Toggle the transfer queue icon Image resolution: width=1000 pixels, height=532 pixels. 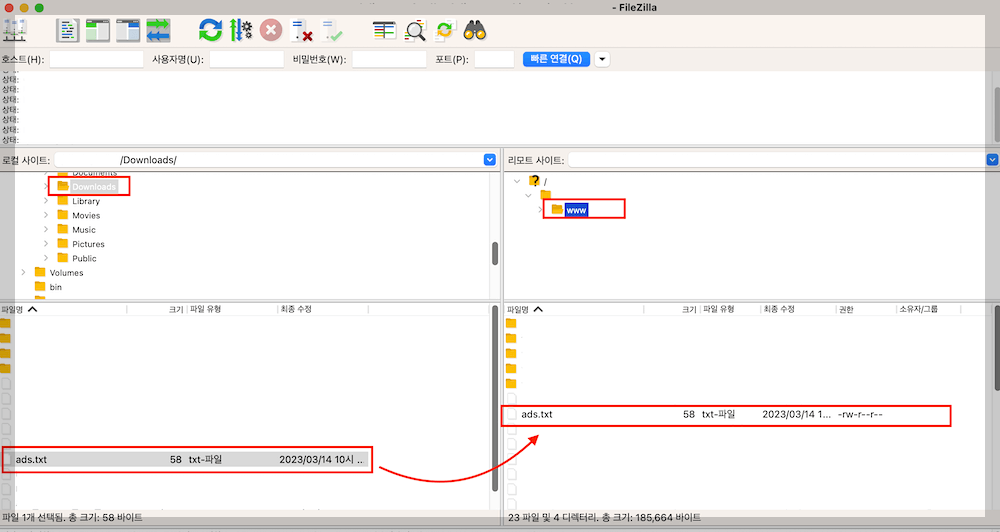[158, 30]
